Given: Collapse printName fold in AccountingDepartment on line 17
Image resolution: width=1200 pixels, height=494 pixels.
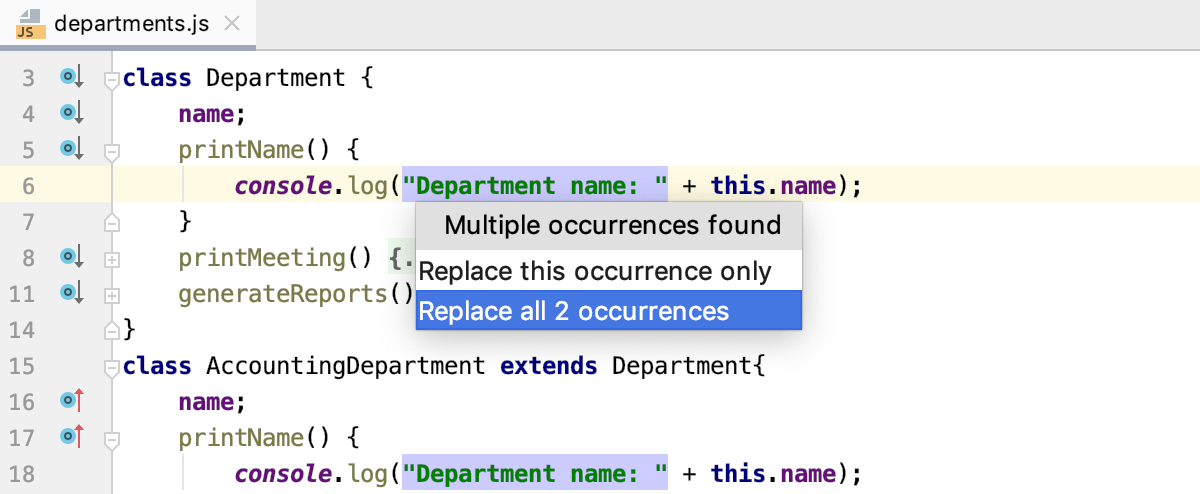Looking at the screenshot, I should (x=112, y=438).
